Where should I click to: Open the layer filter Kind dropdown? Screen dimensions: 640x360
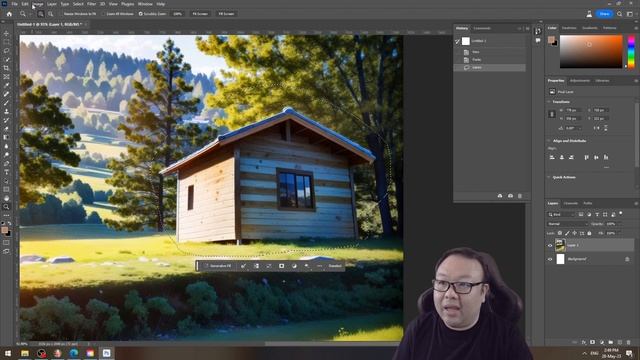(561, 214)
